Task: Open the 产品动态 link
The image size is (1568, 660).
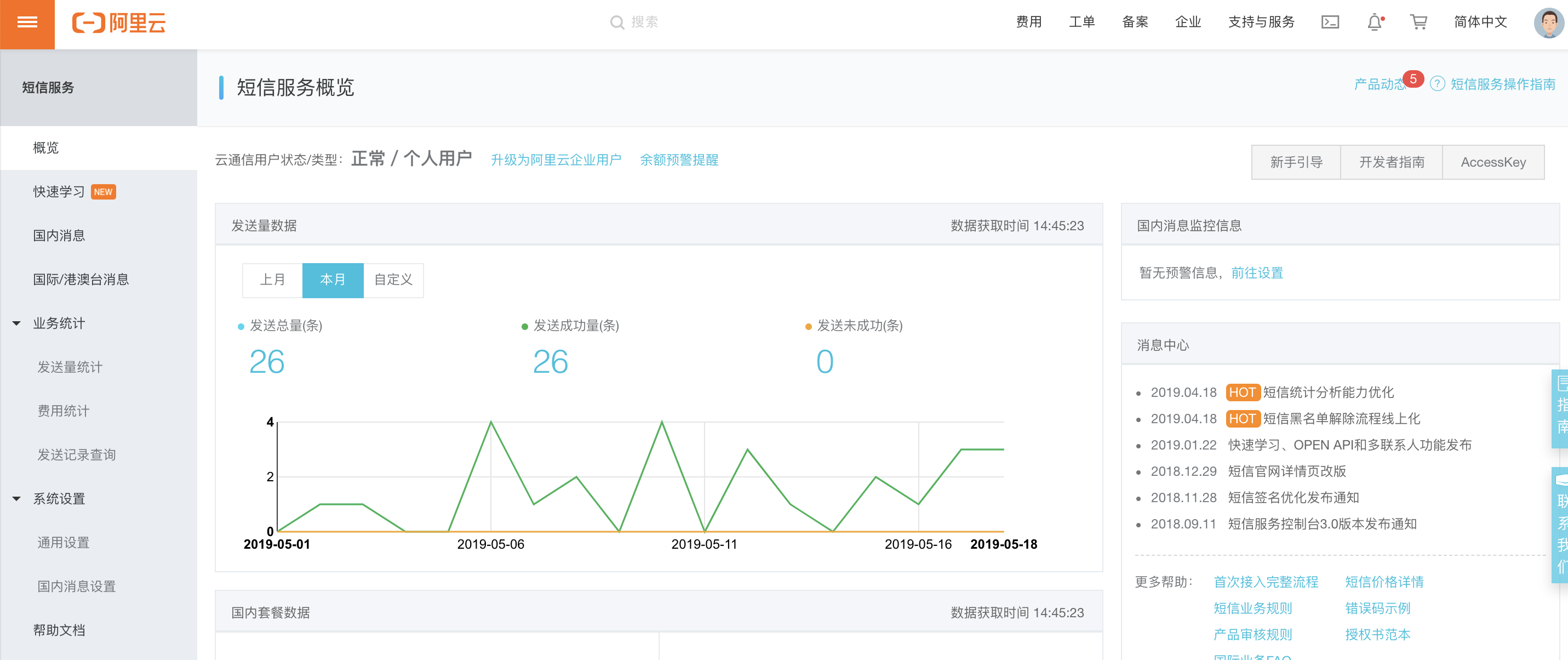Action: [1378, 84]
